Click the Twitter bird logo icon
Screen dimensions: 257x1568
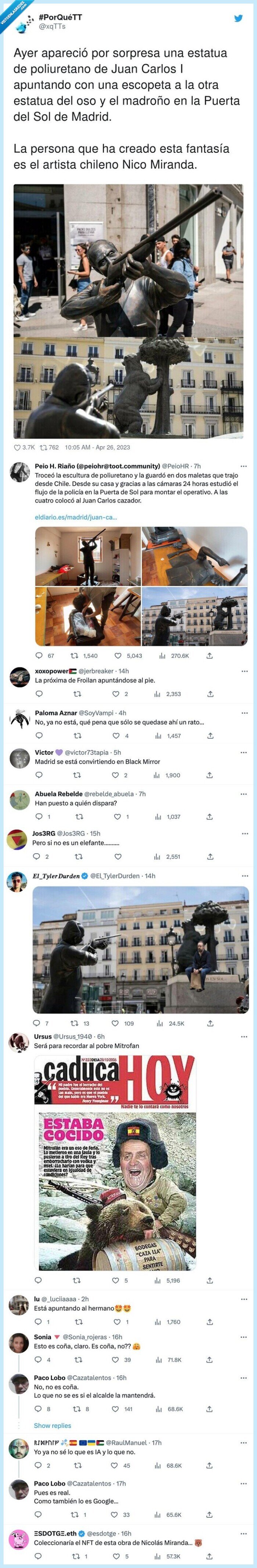tap(238, 19)
